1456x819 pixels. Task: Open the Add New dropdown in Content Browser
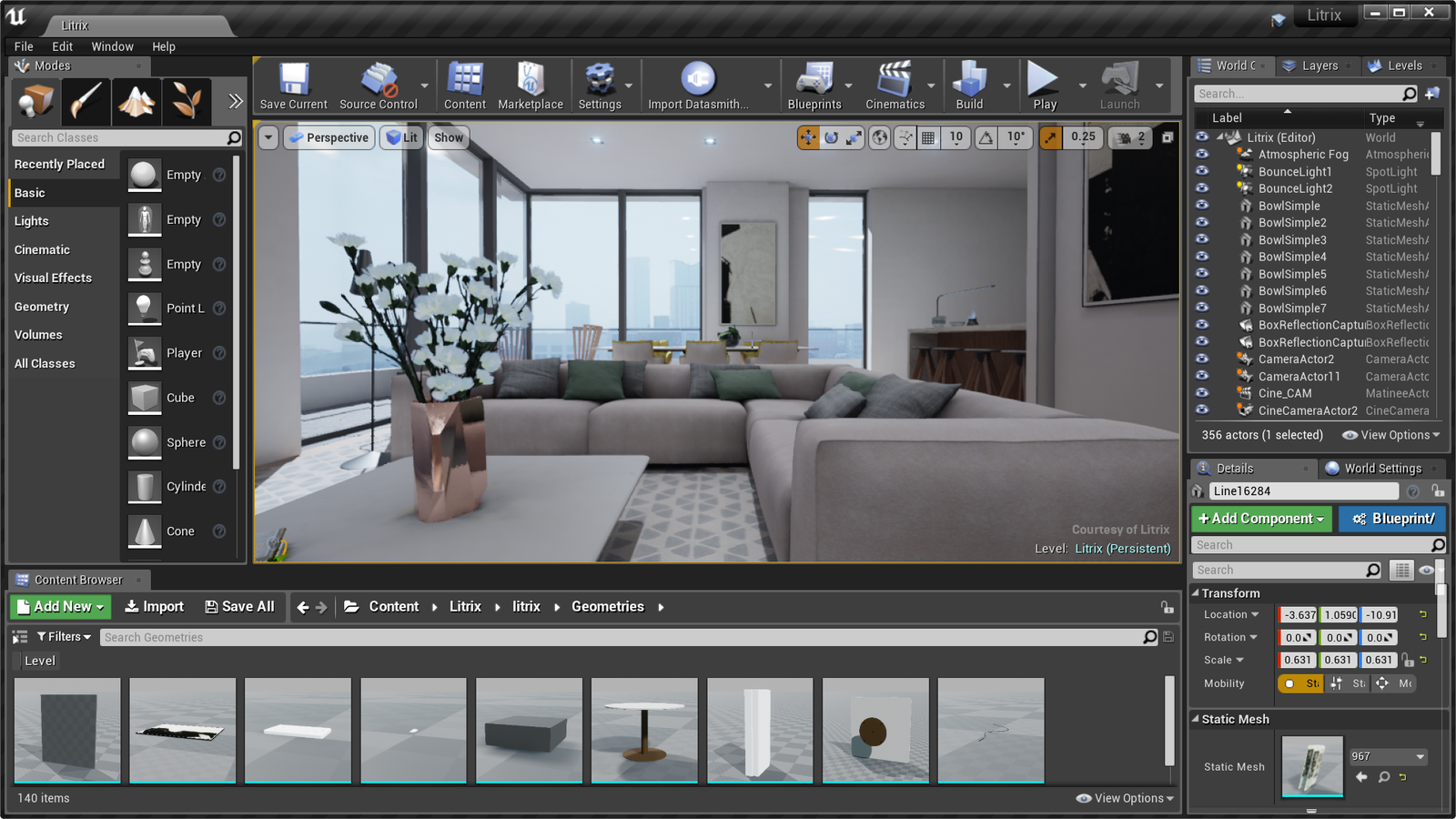point(59,606)
